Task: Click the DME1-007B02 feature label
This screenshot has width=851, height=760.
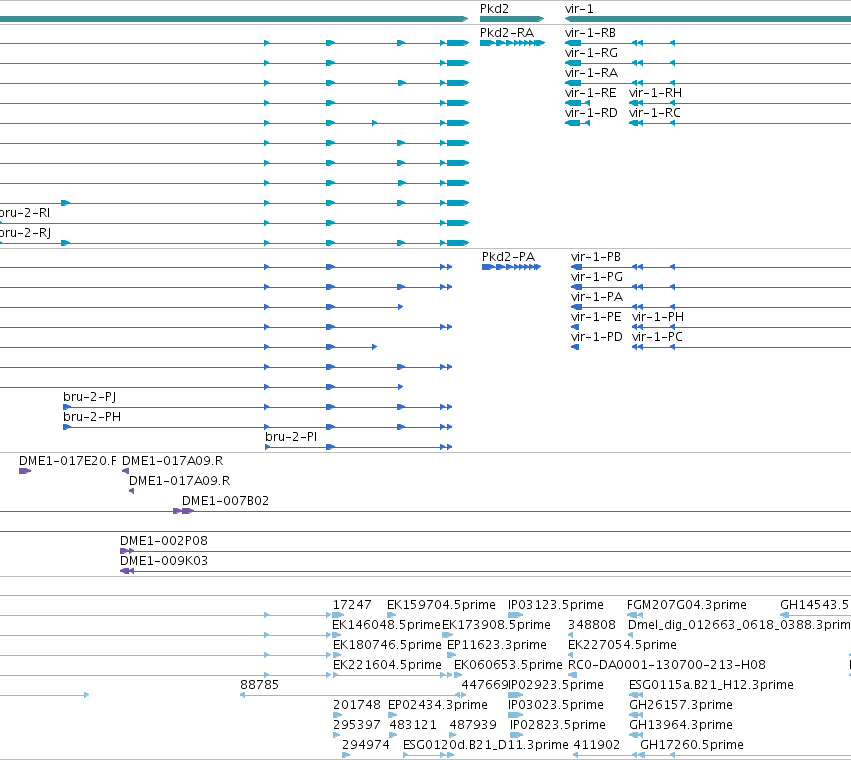Action: [225, 501]
